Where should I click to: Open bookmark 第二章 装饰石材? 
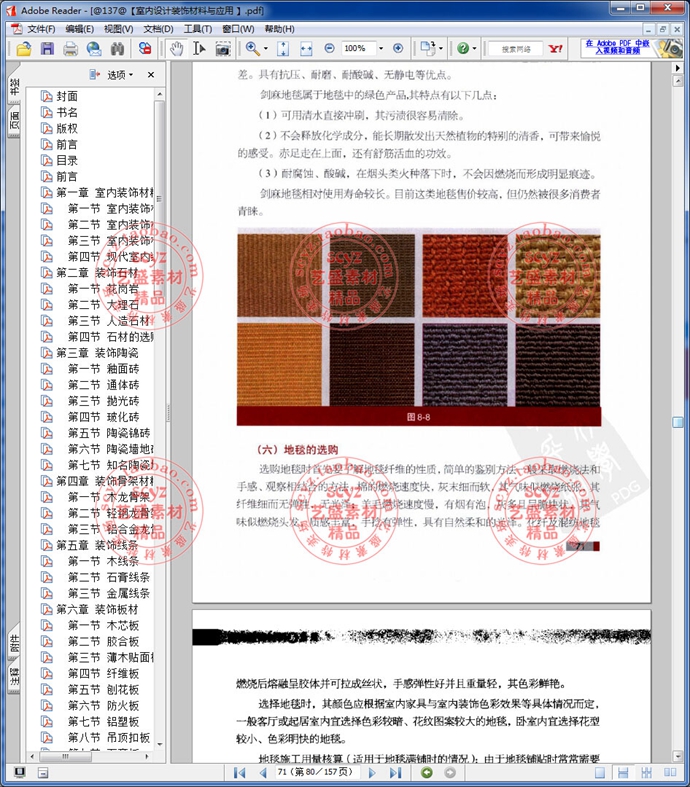pos(97,273)
